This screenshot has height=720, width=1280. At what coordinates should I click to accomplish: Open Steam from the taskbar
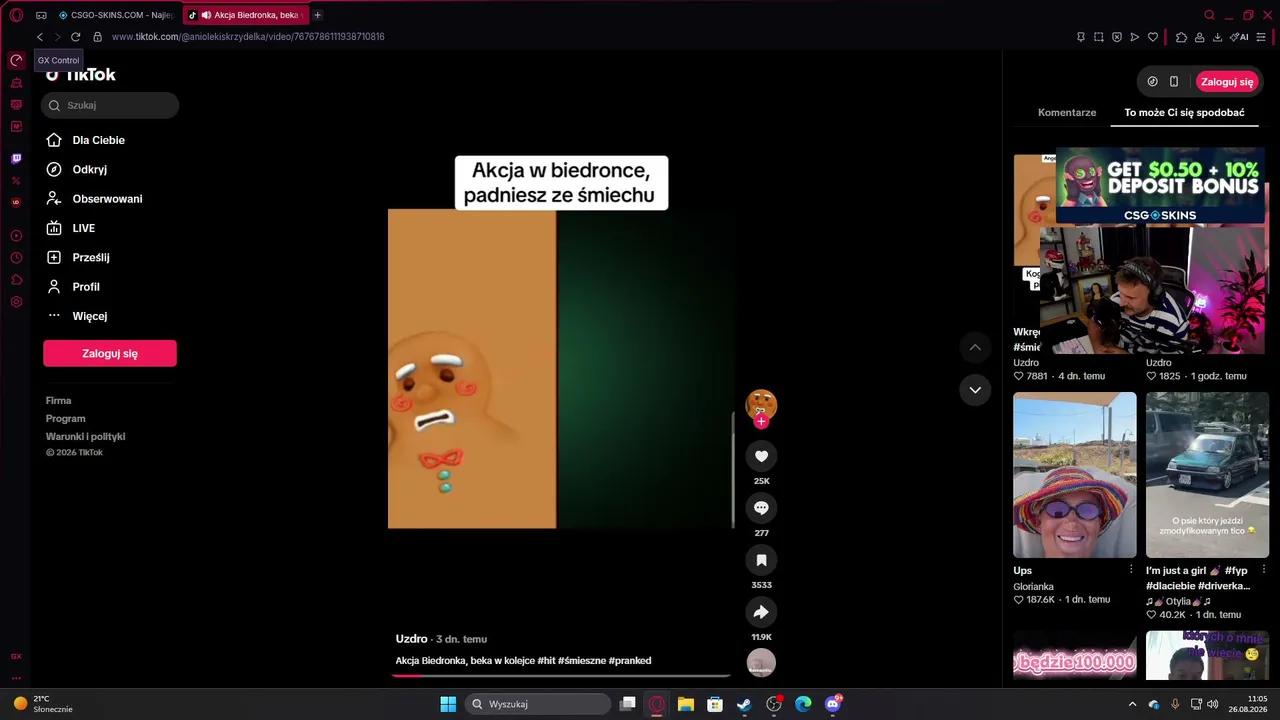pyautogui.click(x=744, y=704)
